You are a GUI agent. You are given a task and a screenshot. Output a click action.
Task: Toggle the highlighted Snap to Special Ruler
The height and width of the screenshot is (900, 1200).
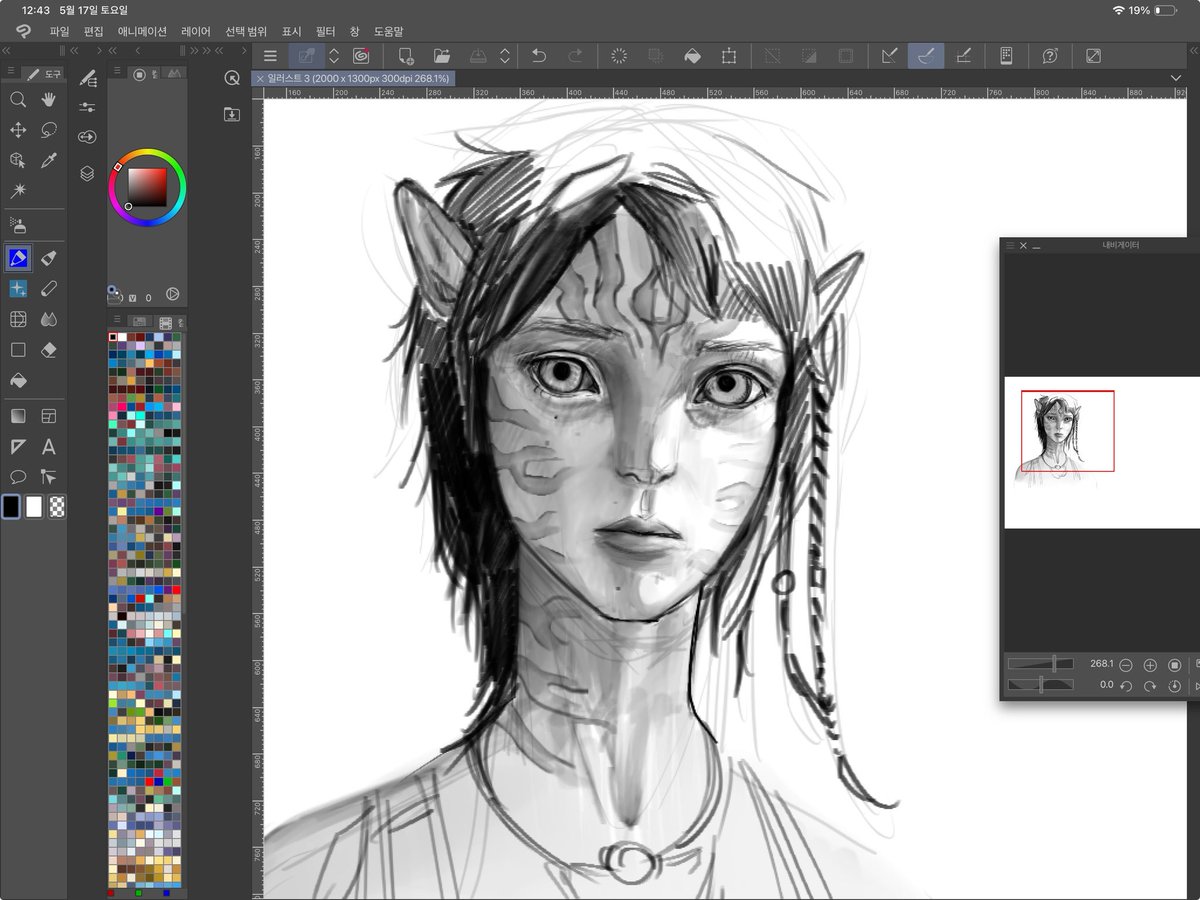click(x=926, y=56)
